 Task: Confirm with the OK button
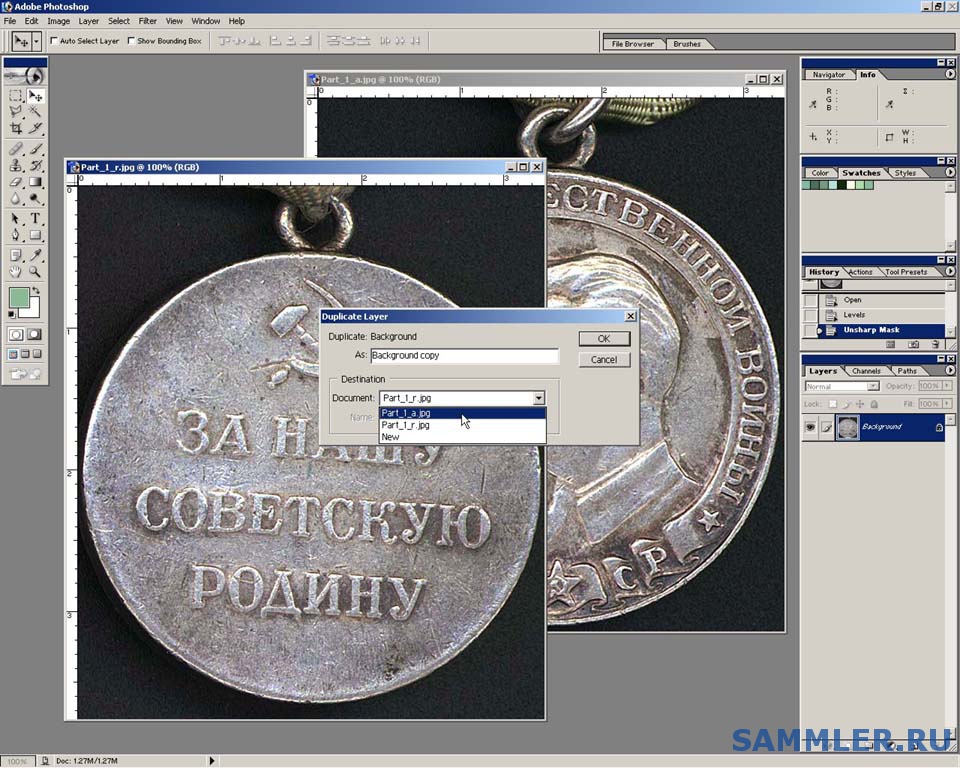[x=604, y=338]
